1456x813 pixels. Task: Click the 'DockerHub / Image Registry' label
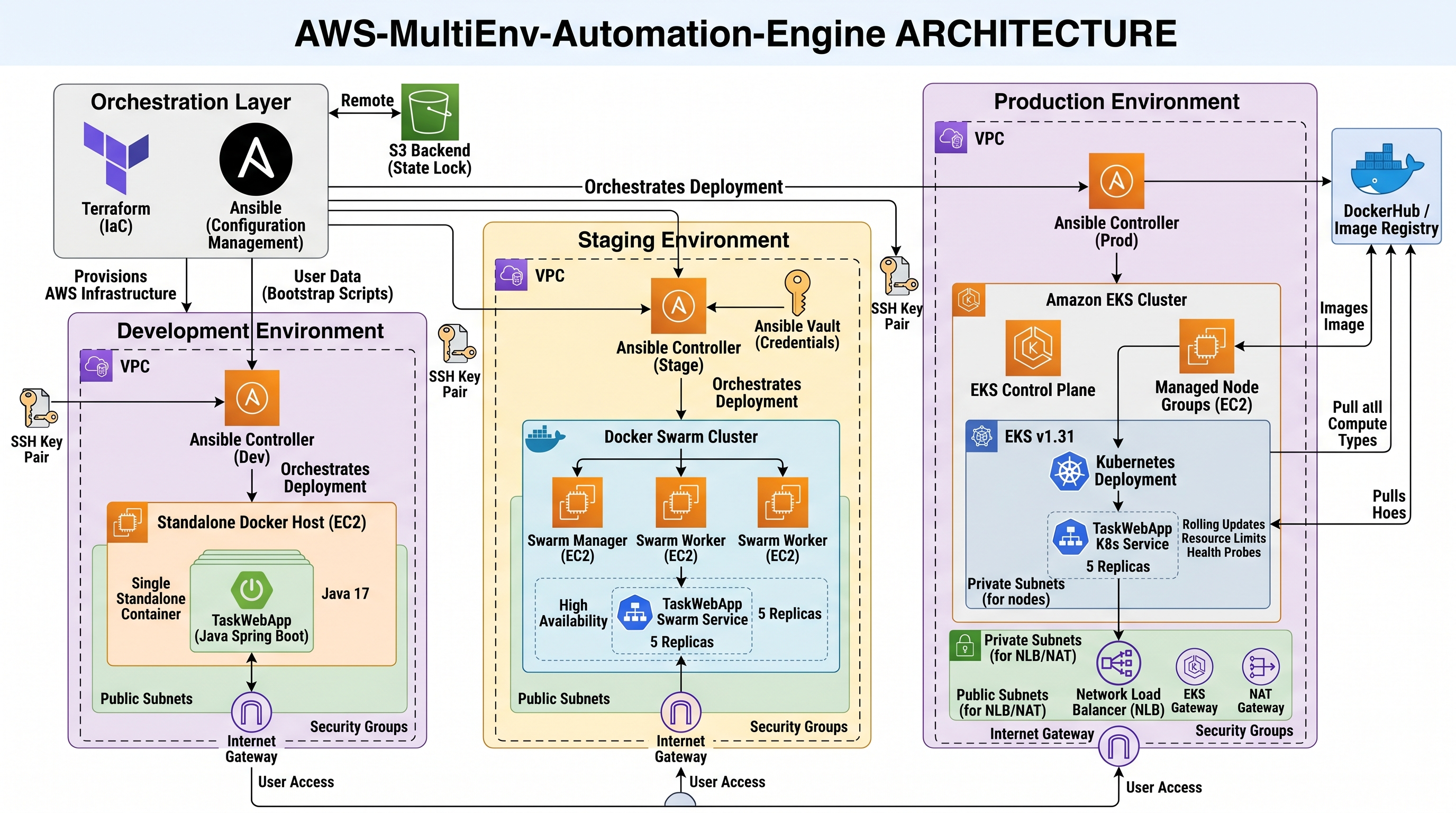click(x=1387, y=219)
